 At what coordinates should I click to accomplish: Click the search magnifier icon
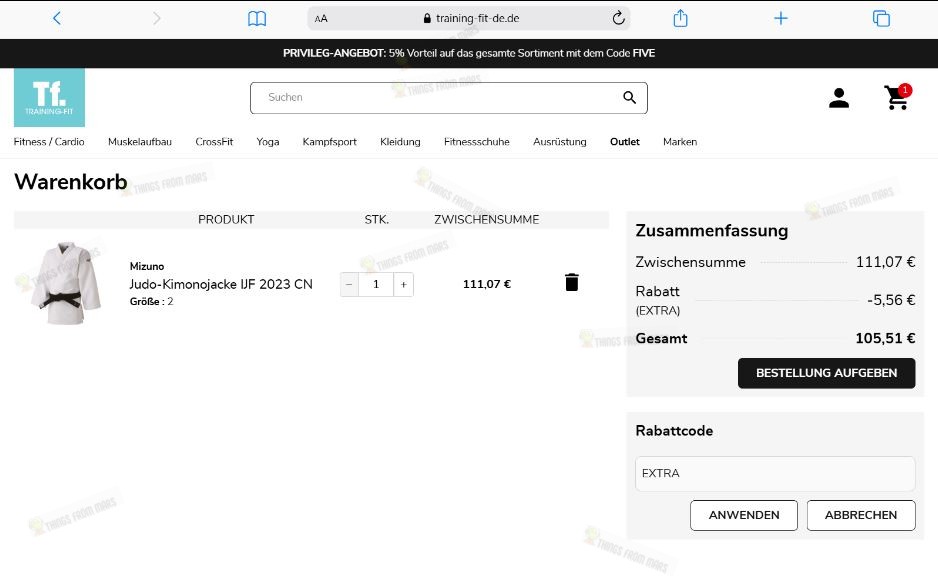[x=629, y=98]
